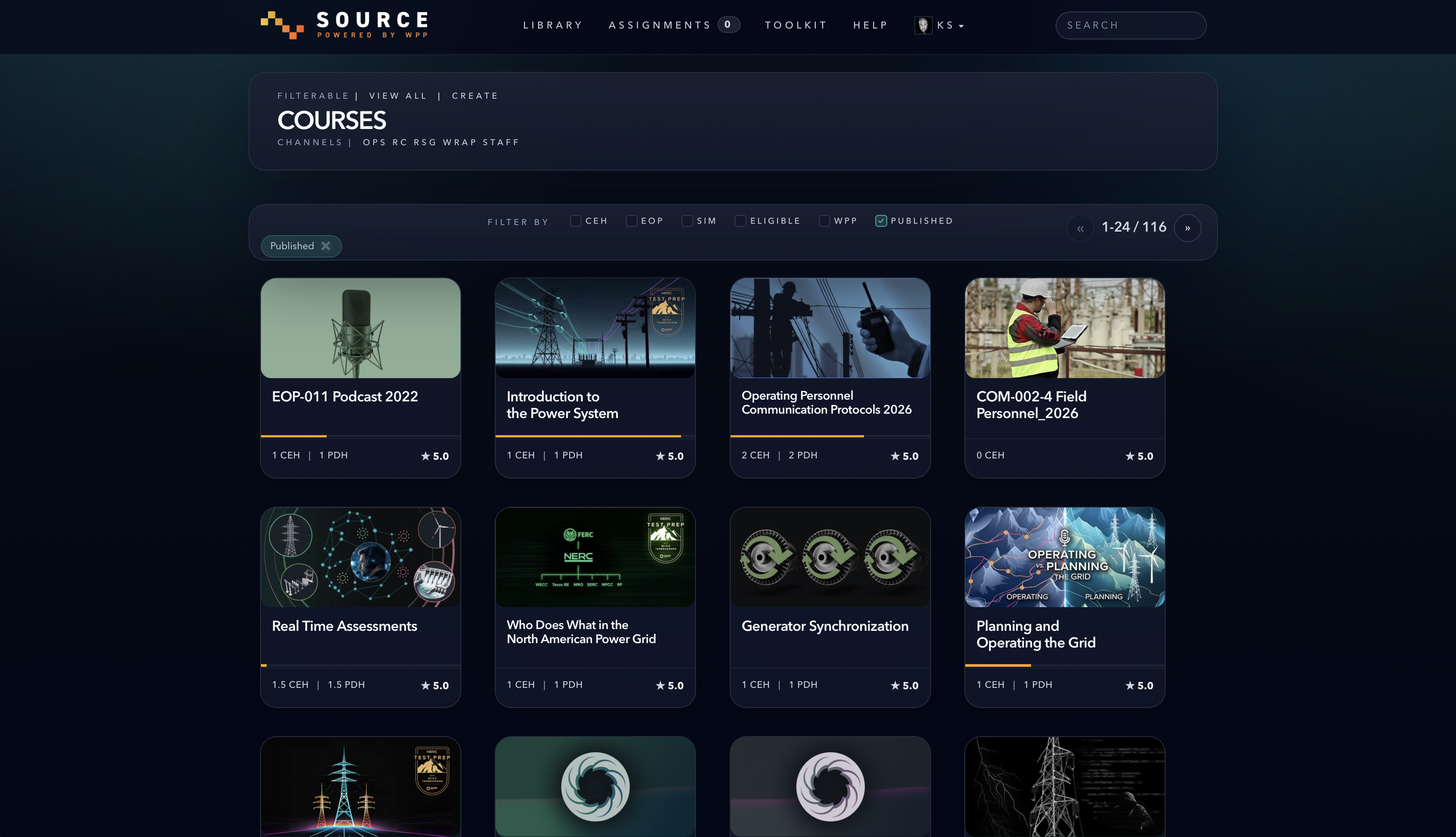Click the assignments count badge showing 0
The width and height of the screenshot is (1456, 837).
click(728, 25)
